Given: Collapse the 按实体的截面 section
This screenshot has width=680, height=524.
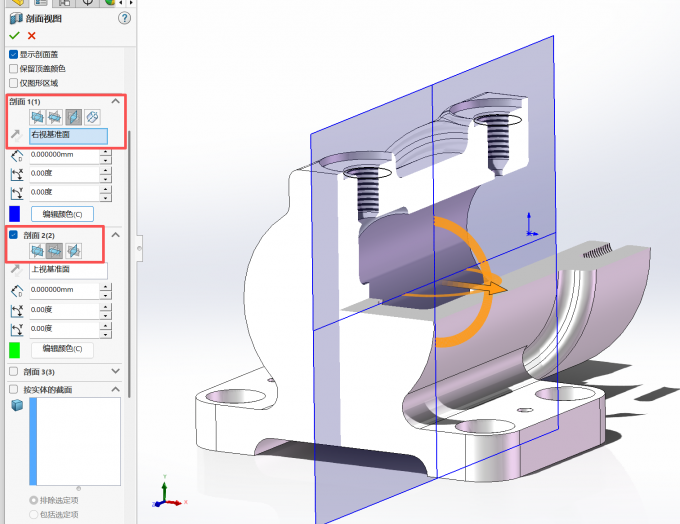Looking at the screenshot, I should tap(115, 389).
